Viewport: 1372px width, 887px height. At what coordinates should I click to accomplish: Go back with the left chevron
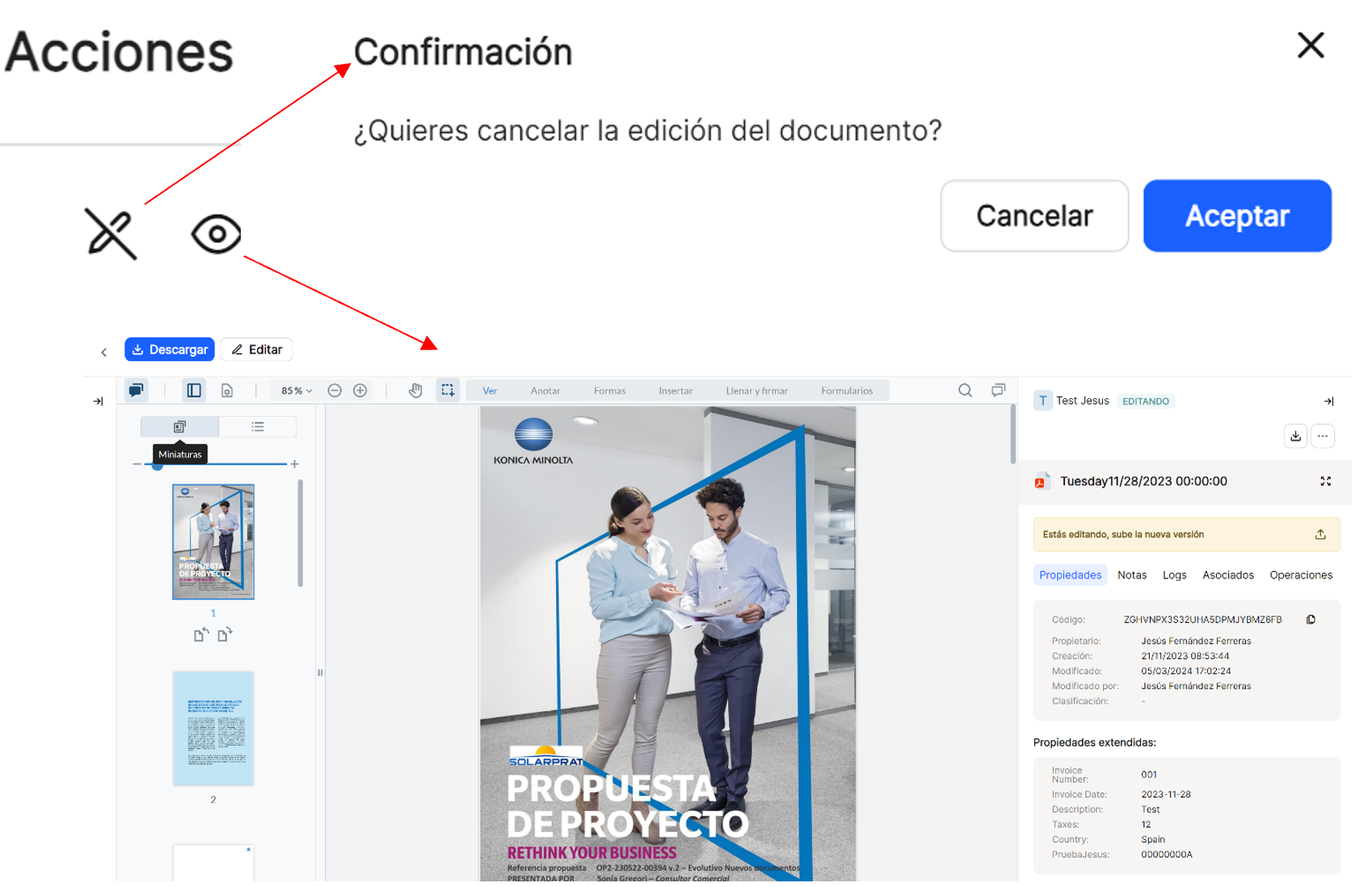tap(103, 352)
